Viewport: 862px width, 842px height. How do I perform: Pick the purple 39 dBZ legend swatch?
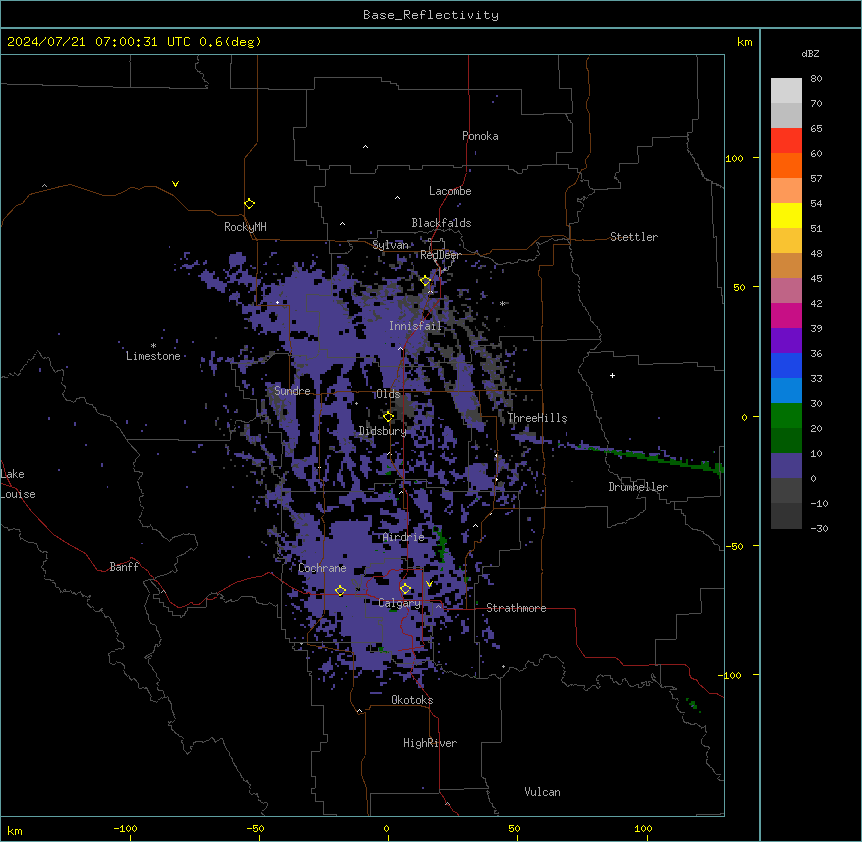coord(786,341)
